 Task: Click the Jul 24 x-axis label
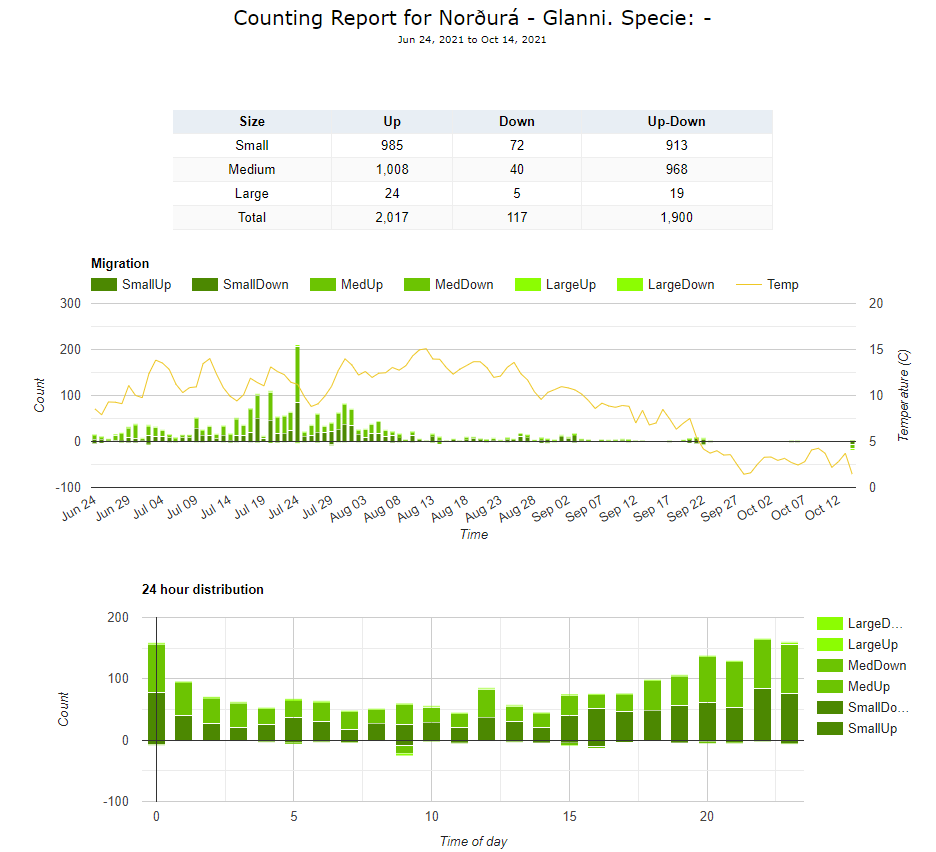tap(283, 507)
